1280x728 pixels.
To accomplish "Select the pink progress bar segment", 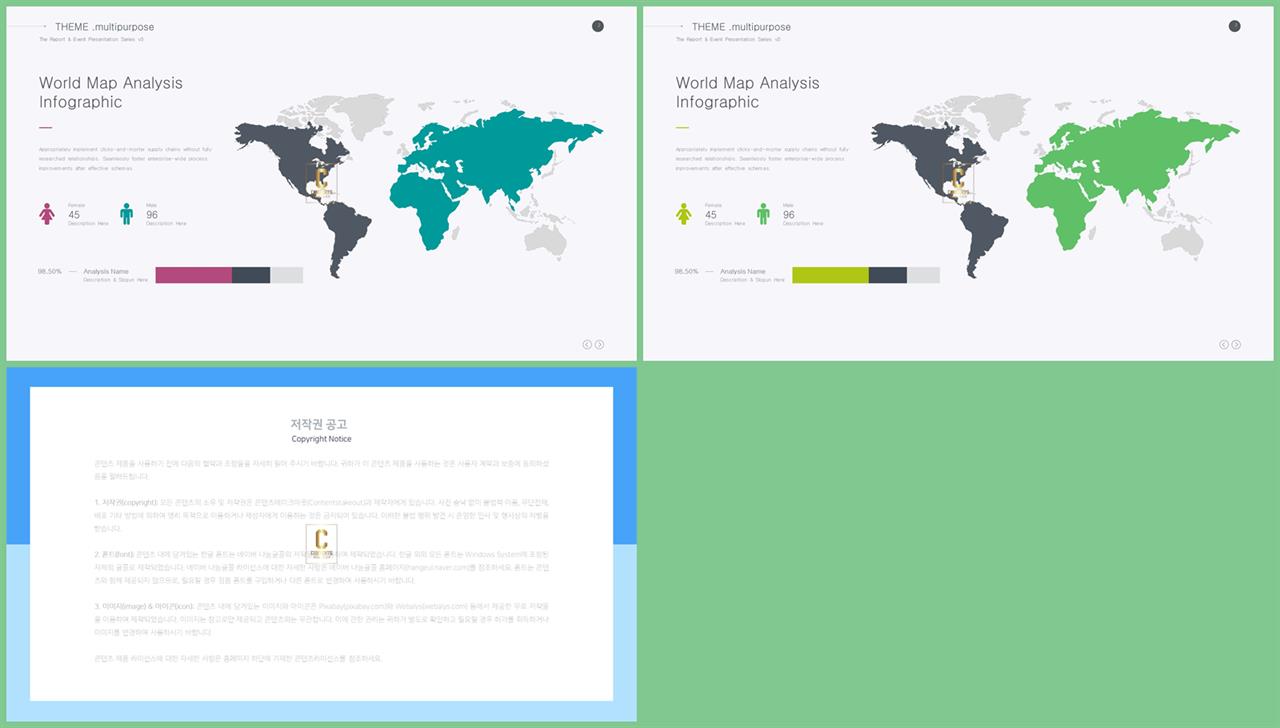I will tap(194, 275).
